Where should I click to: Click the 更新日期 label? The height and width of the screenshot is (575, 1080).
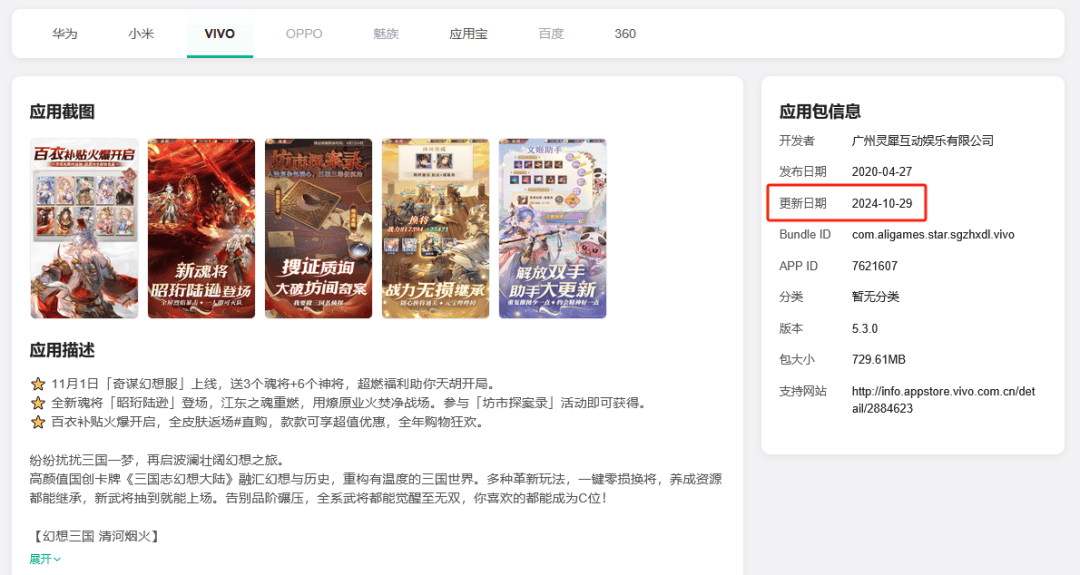tap(802, 203)
